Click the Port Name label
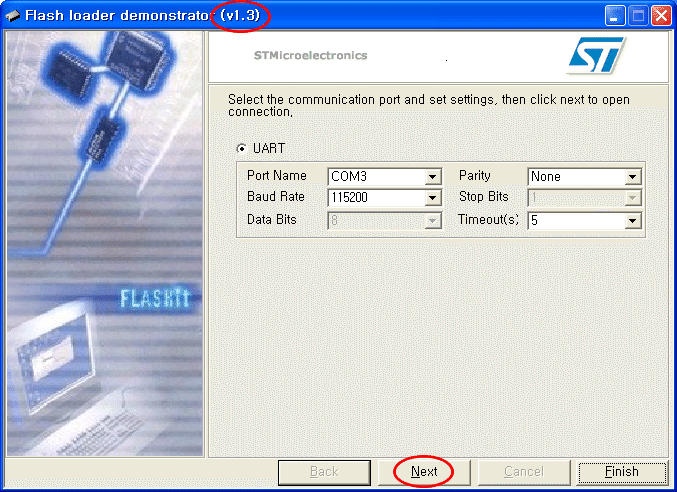This screenshot has width=677, height=492. pyautogui.click(x=277, y=176)
